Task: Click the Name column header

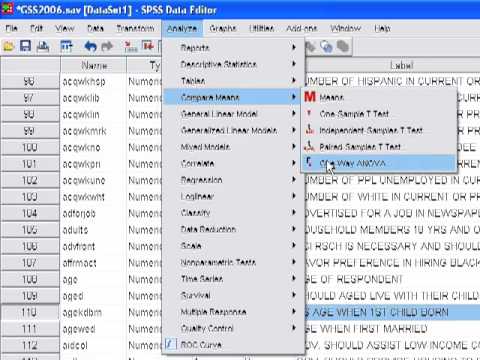Action: (x=94, y=65)
